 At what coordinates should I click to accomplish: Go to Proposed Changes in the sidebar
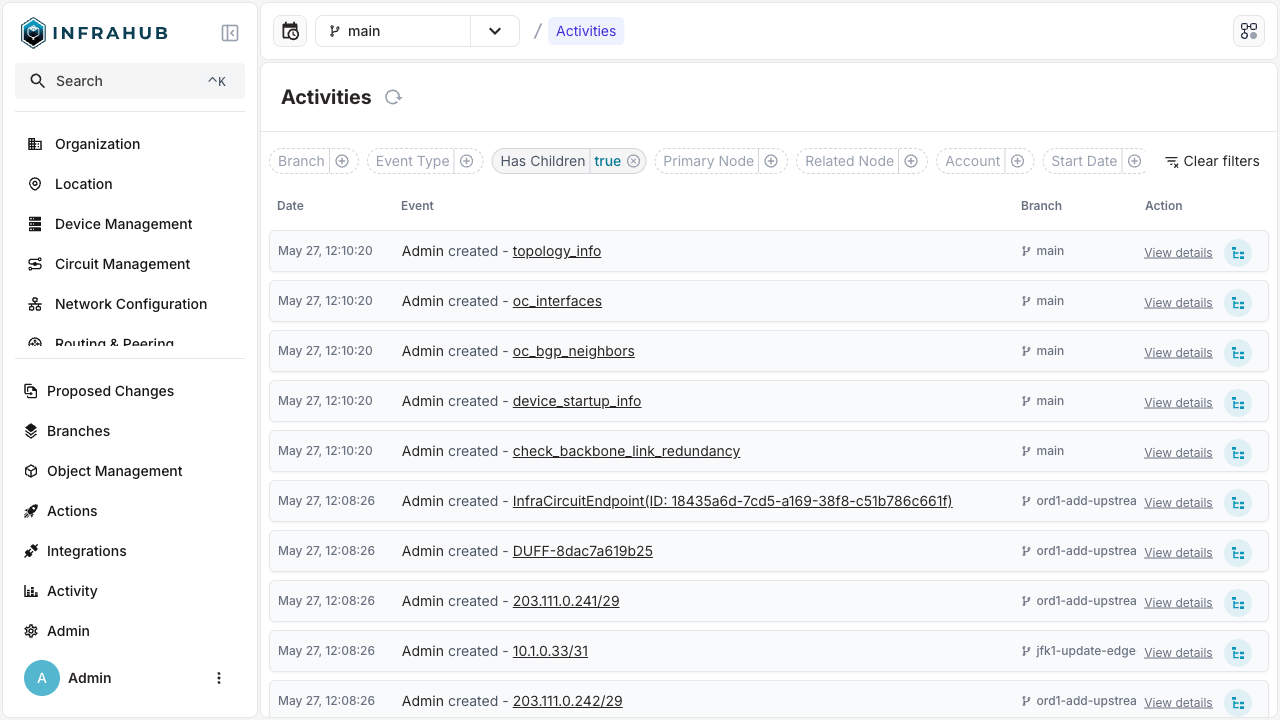pos(110,391)
